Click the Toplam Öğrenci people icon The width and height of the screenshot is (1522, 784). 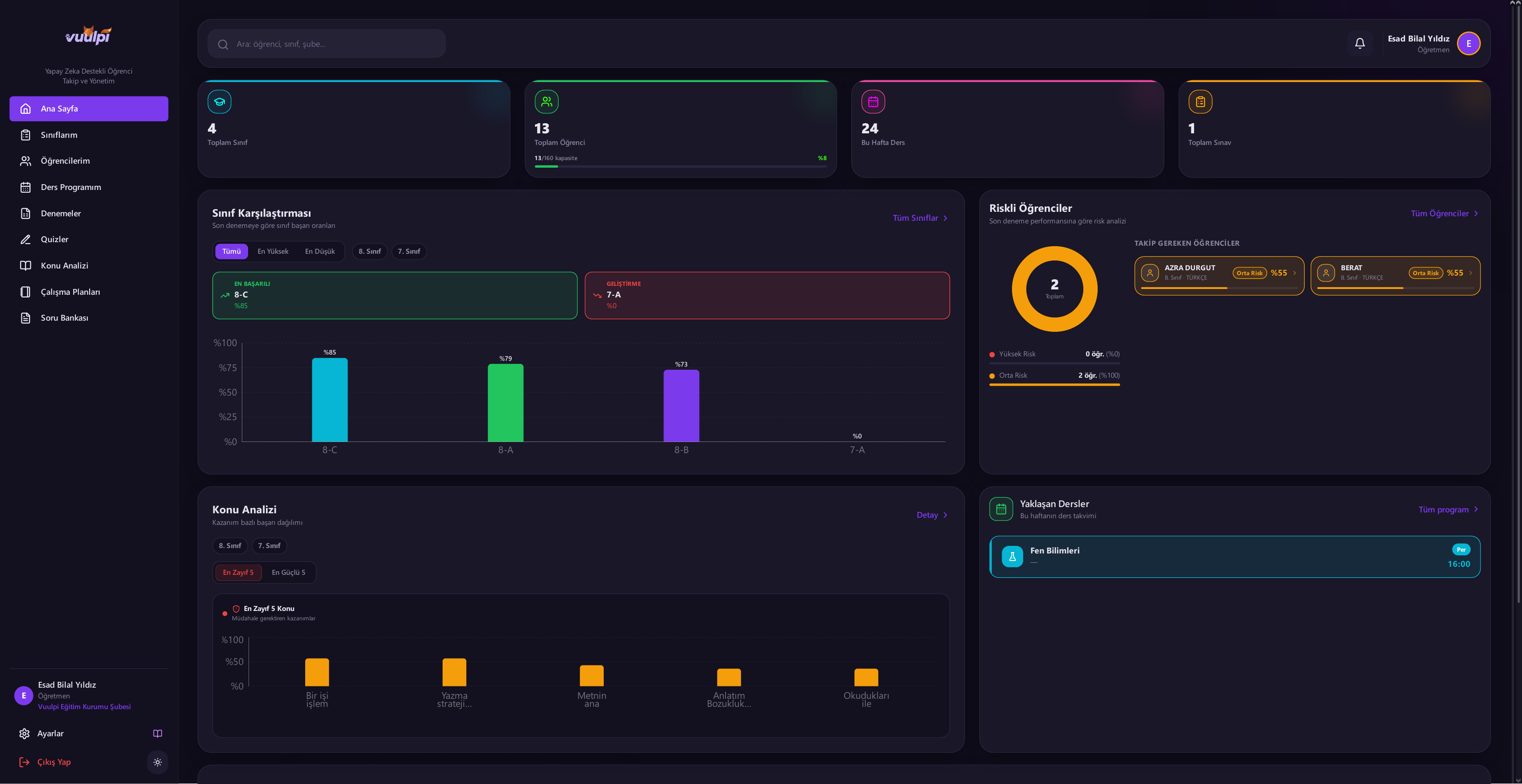click(547, 102)
